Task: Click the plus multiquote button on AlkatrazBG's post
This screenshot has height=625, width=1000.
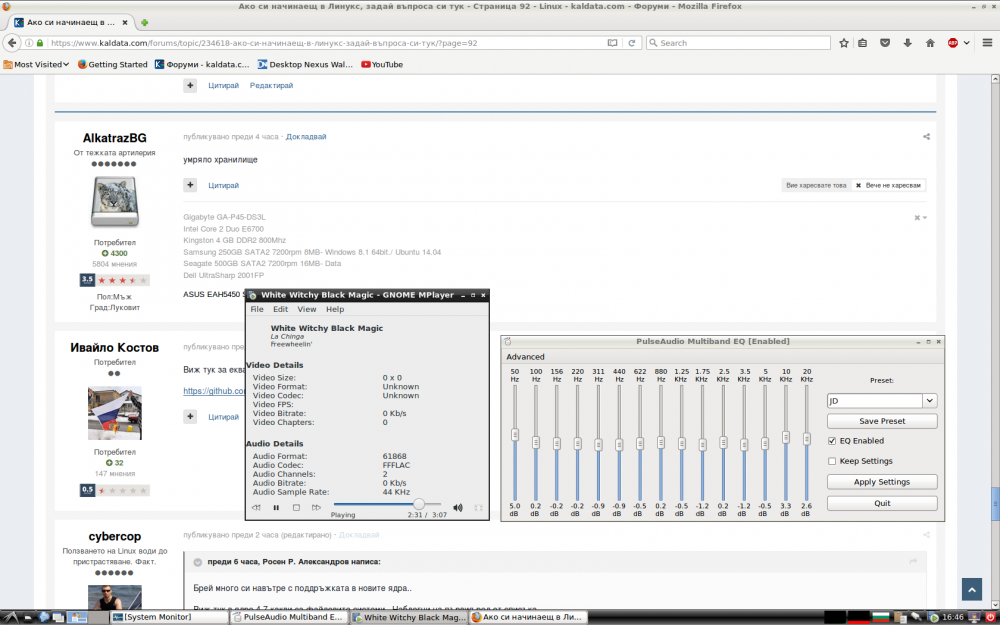Action: 190,185
